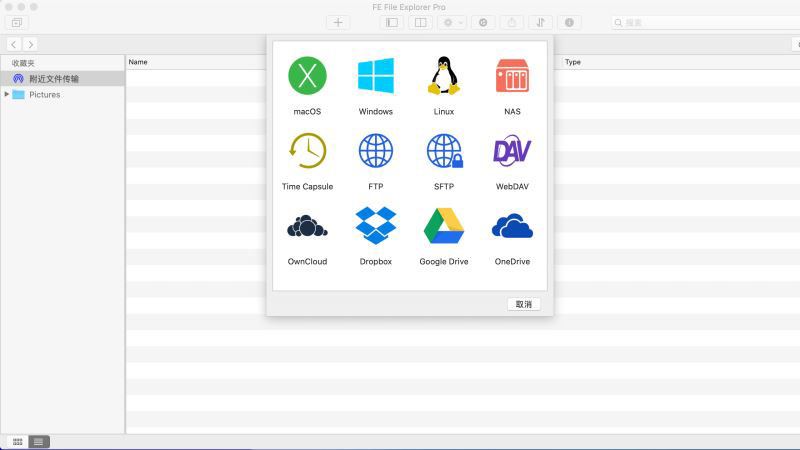Select the Time Capsule icon
Image resolution: width=800 pixels, height=450 pixels.
click(x=307, y=151)
